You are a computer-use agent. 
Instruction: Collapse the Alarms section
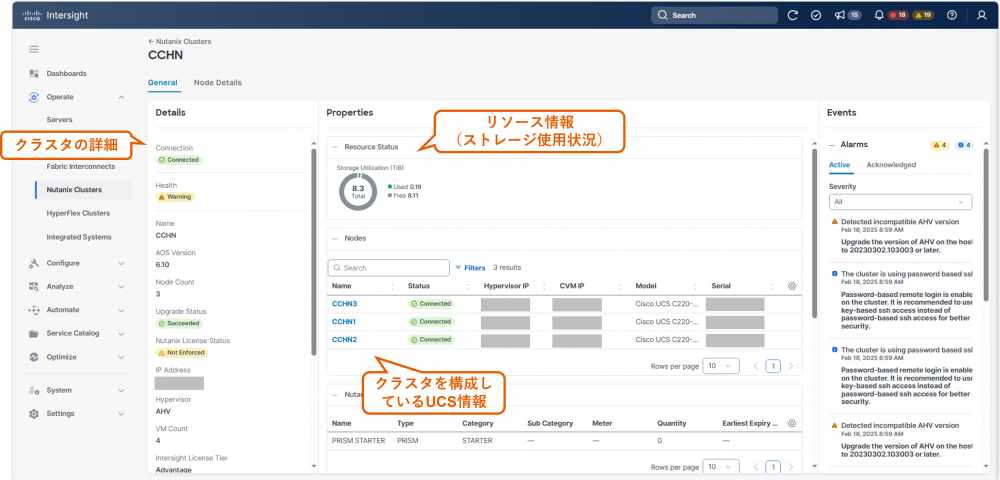pyautogui.click(x=832, y=145)
